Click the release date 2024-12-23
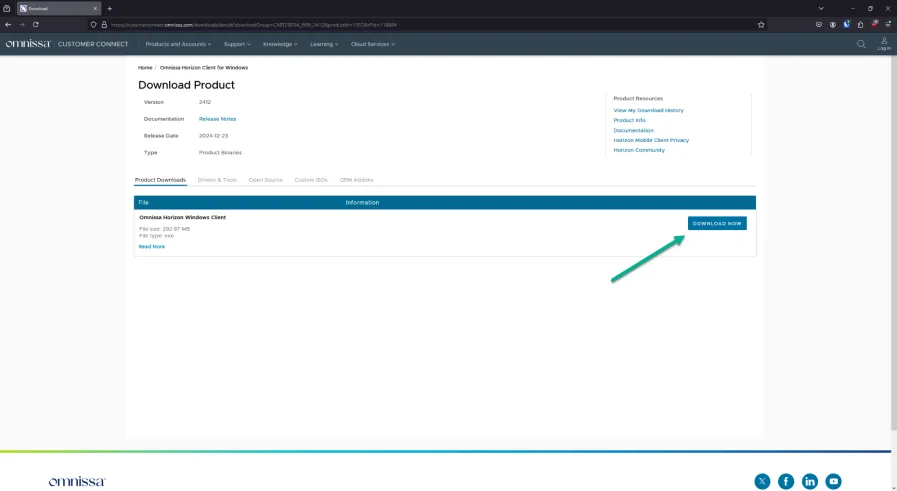The height and width of the screenshot is (491, 897). click(x=213, y=136)
